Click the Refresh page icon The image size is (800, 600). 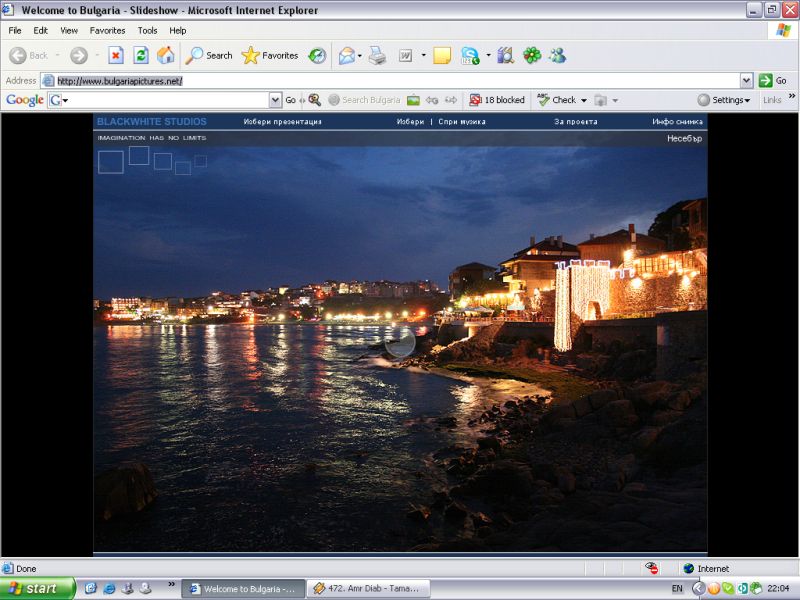[x=141, y=56]
